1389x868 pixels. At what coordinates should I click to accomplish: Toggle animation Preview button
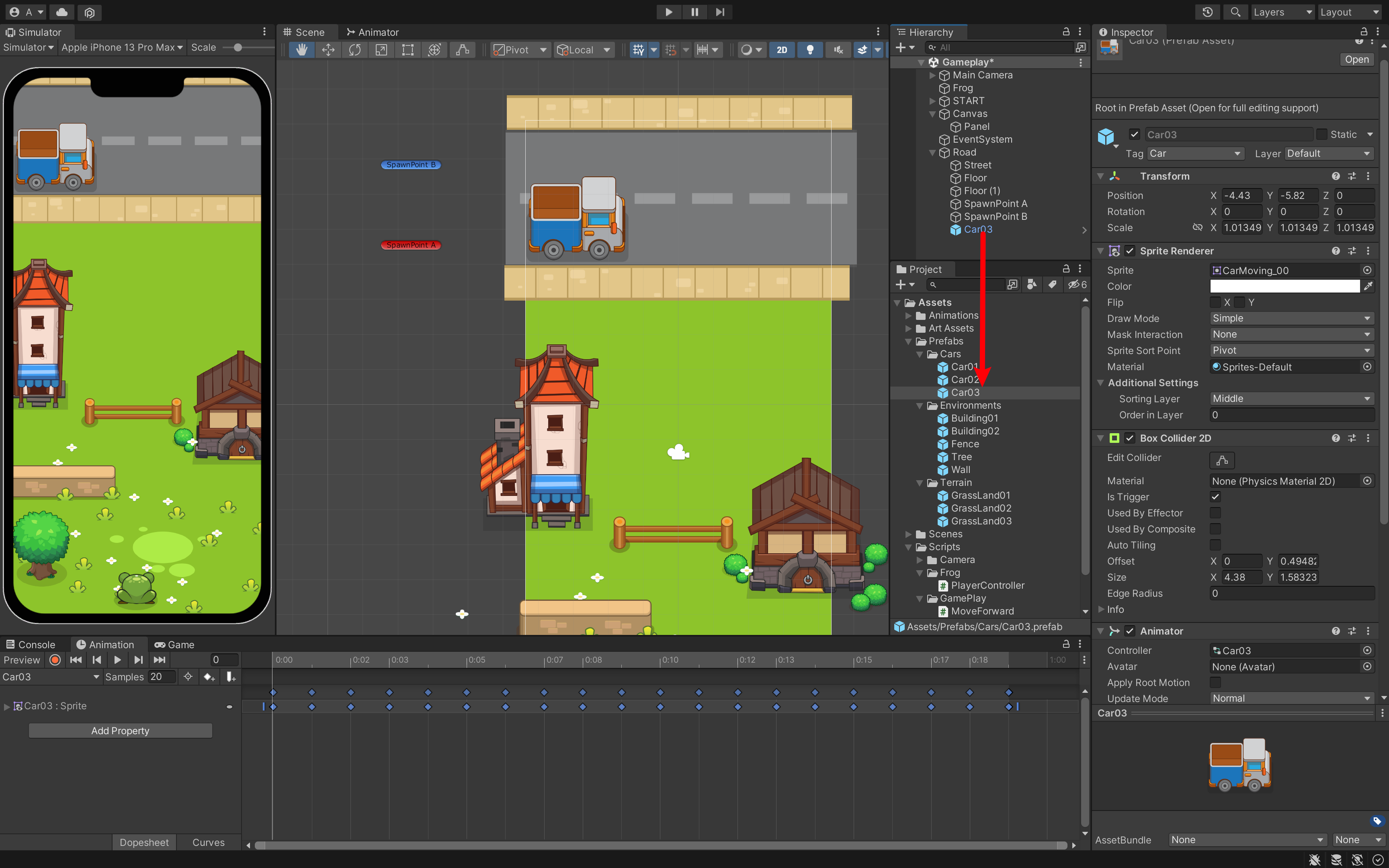pyautogui.click(x=22, y=659)
